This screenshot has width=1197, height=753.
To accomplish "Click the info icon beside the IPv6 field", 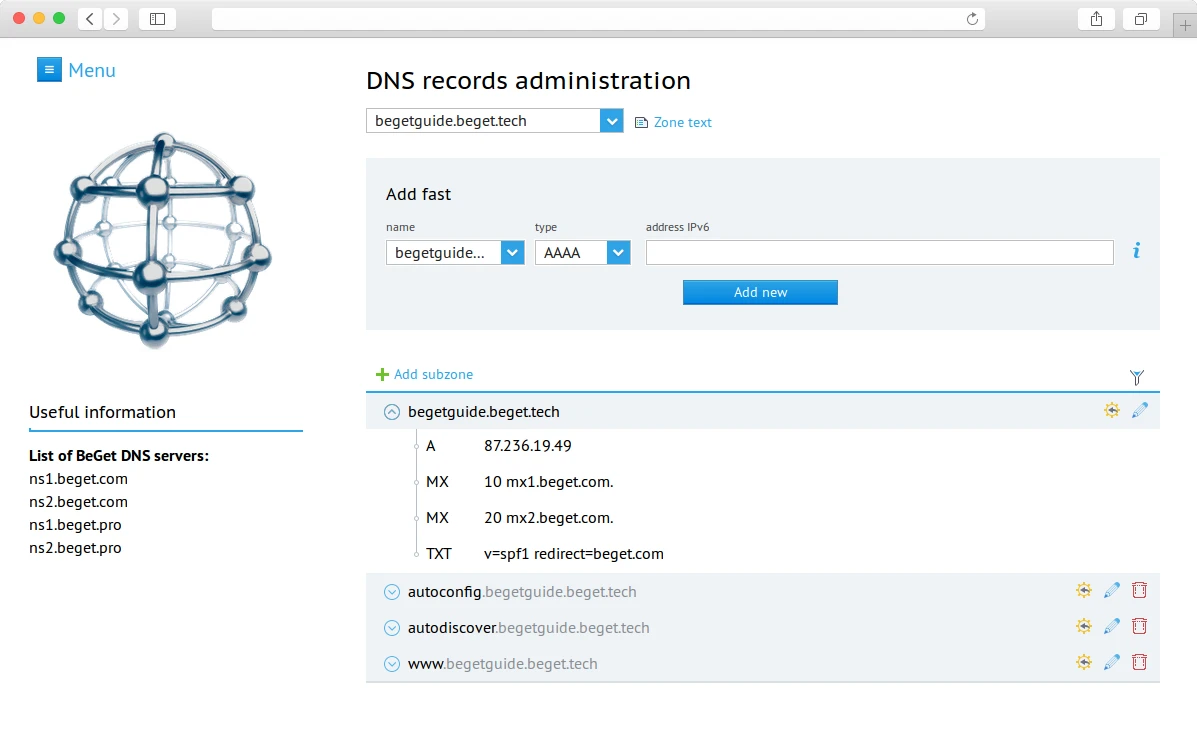I will coord(1135,251).
